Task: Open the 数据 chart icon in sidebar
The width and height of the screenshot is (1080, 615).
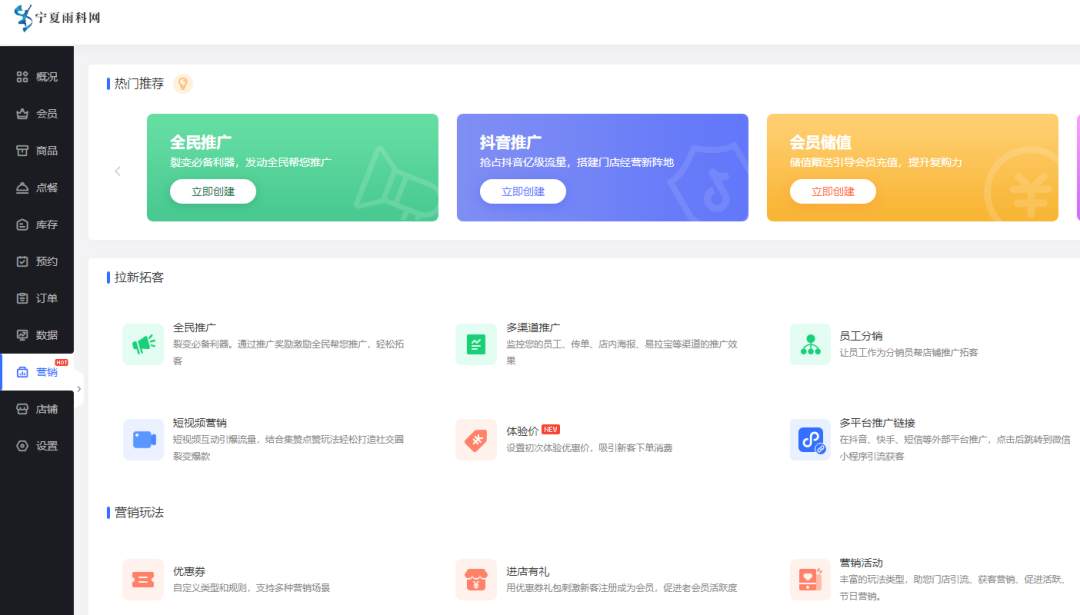Action: [x=22, y=335]
